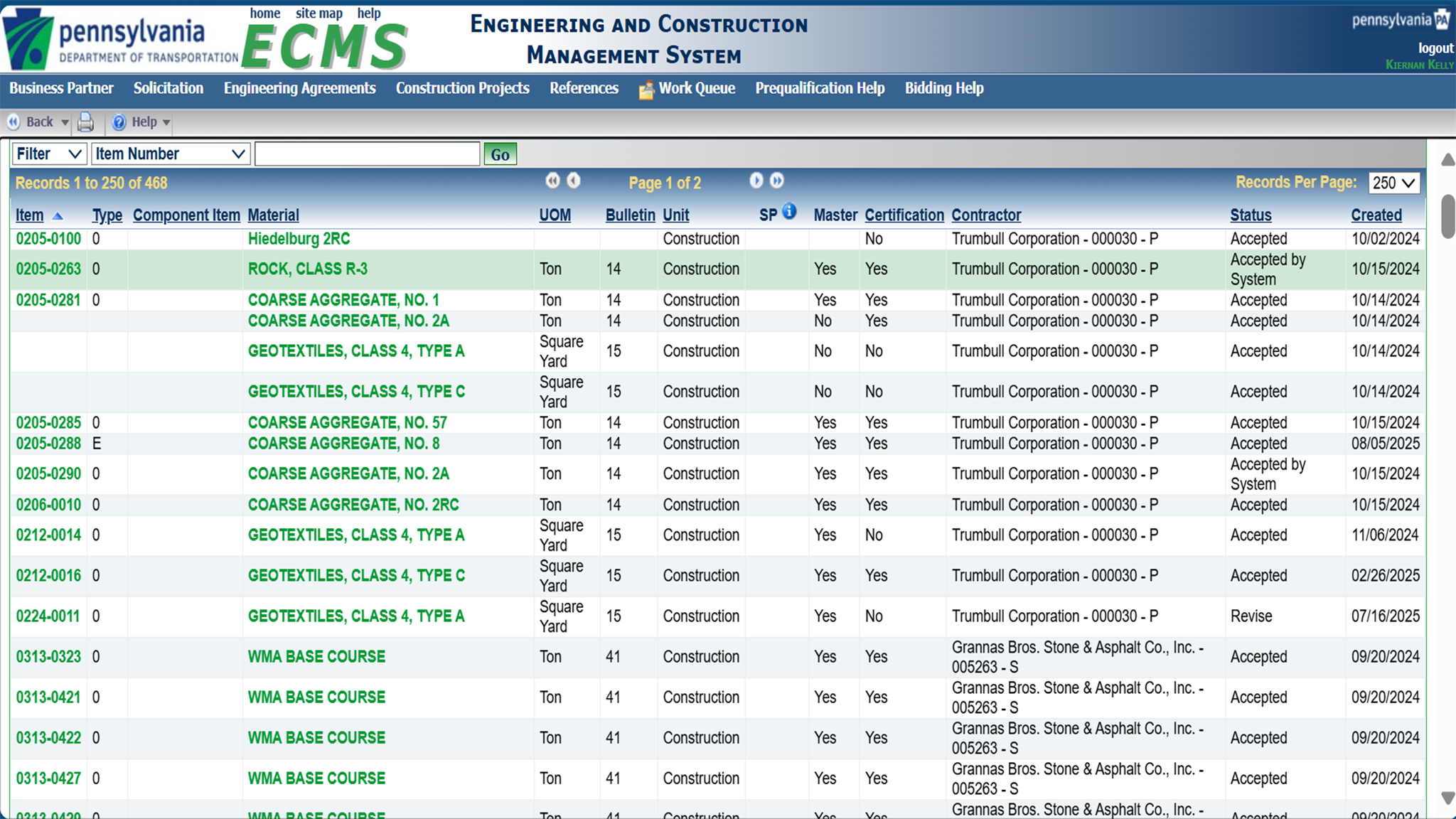Screen dimensions: 1456x819
Task: Click the printer icon in the toolbar
Action: (85, 122)
